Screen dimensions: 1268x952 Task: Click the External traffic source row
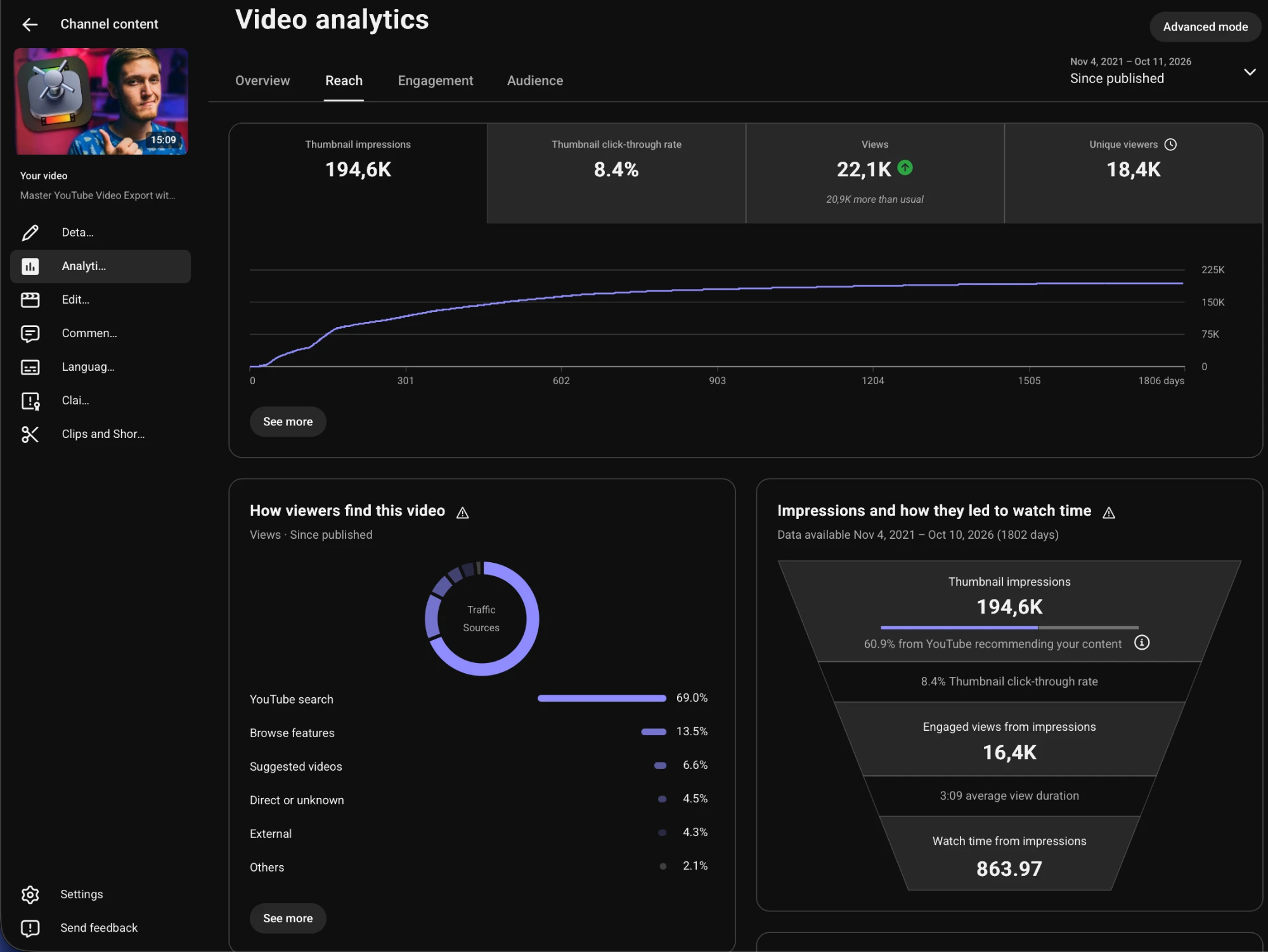pyautogui.click(x=479, y=833)
